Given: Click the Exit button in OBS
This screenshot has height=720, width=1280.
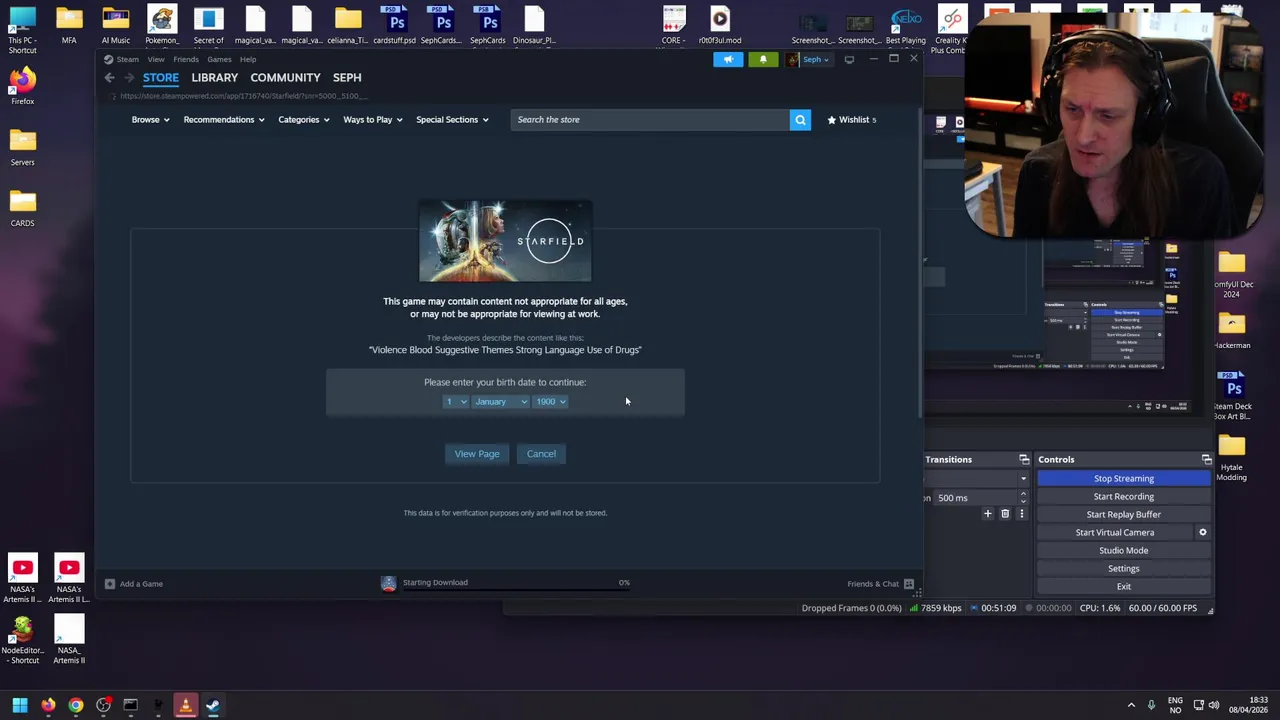Looking at the screenshot, I should click(1124, 587).
